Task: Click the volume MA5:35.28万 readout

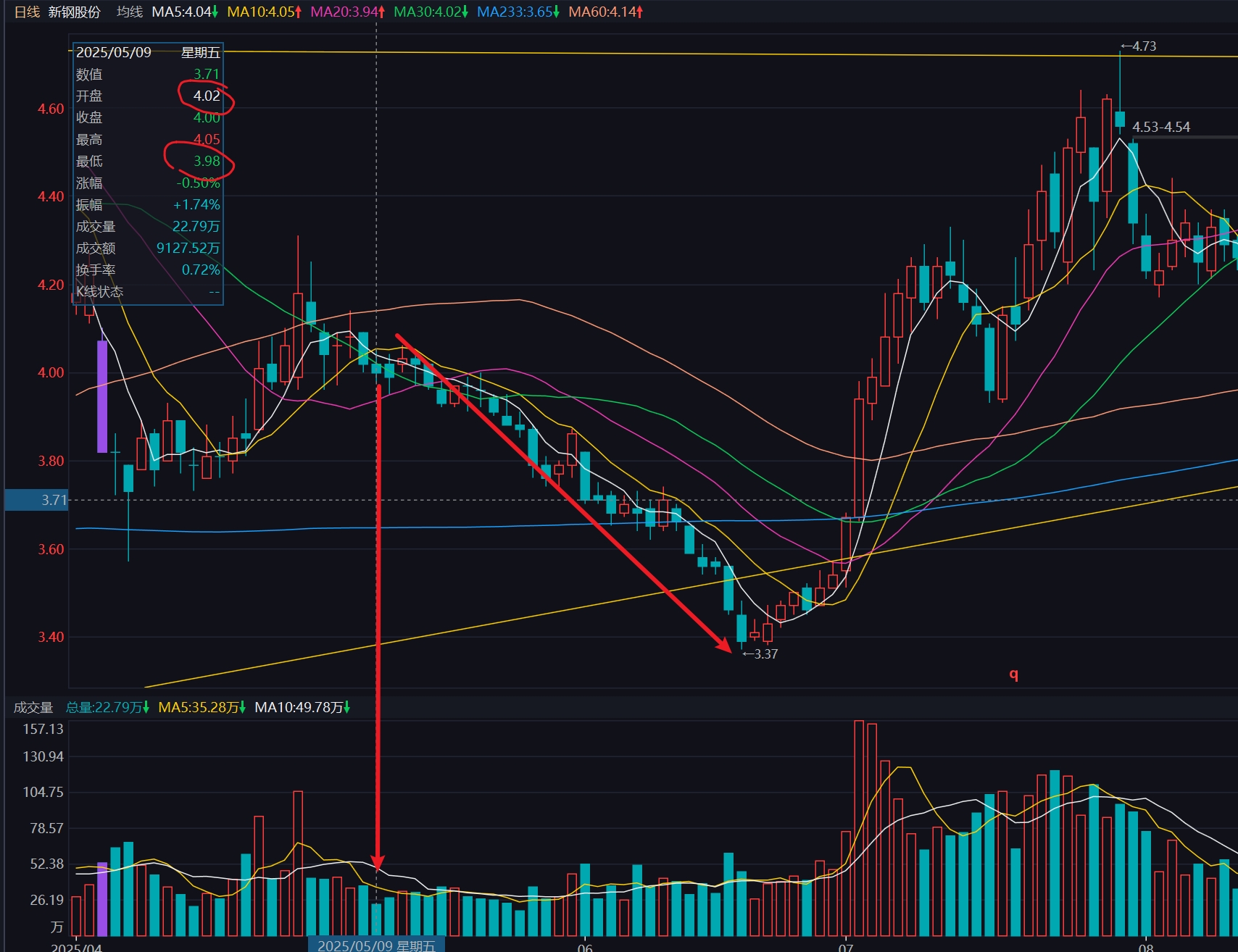Action: tap(202, 707)
